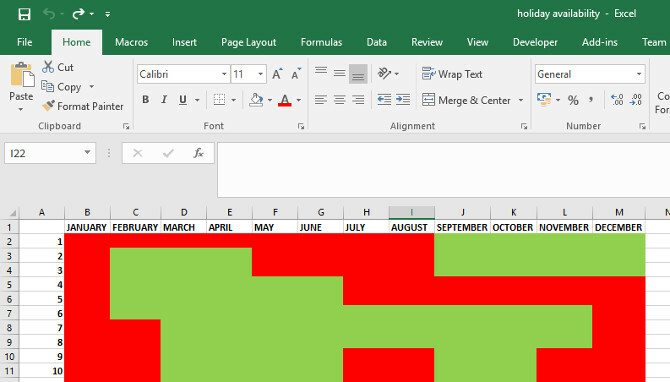
Task: Open the General number format dropdown
Action: [639, 74]
